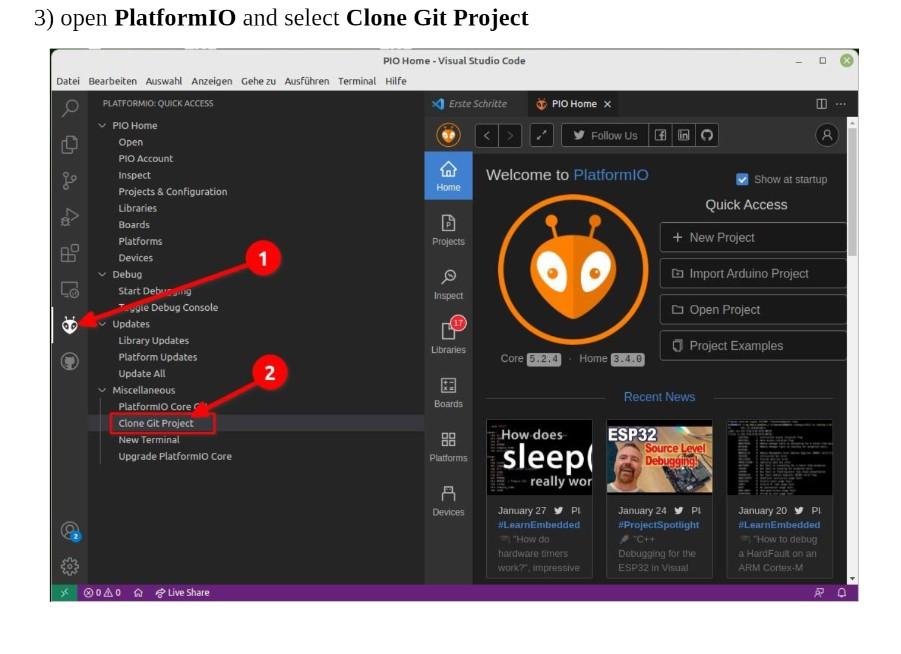Click the status bar home icon
The image size is (901, 654).
click(138, 593)
